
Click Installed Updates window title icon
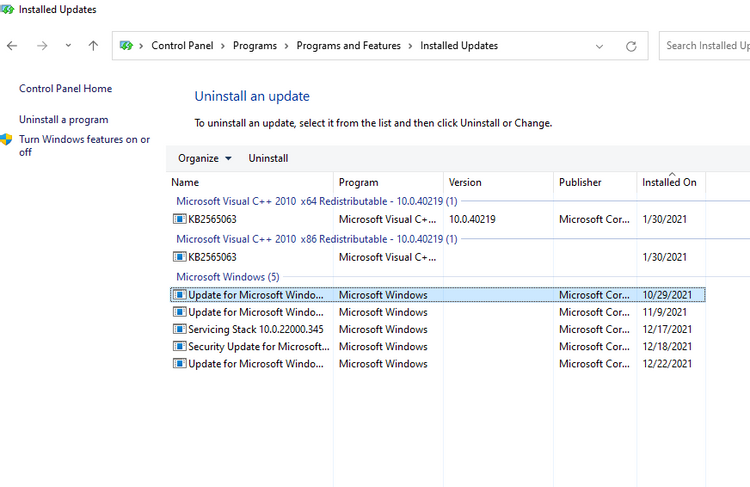[7, 9]
